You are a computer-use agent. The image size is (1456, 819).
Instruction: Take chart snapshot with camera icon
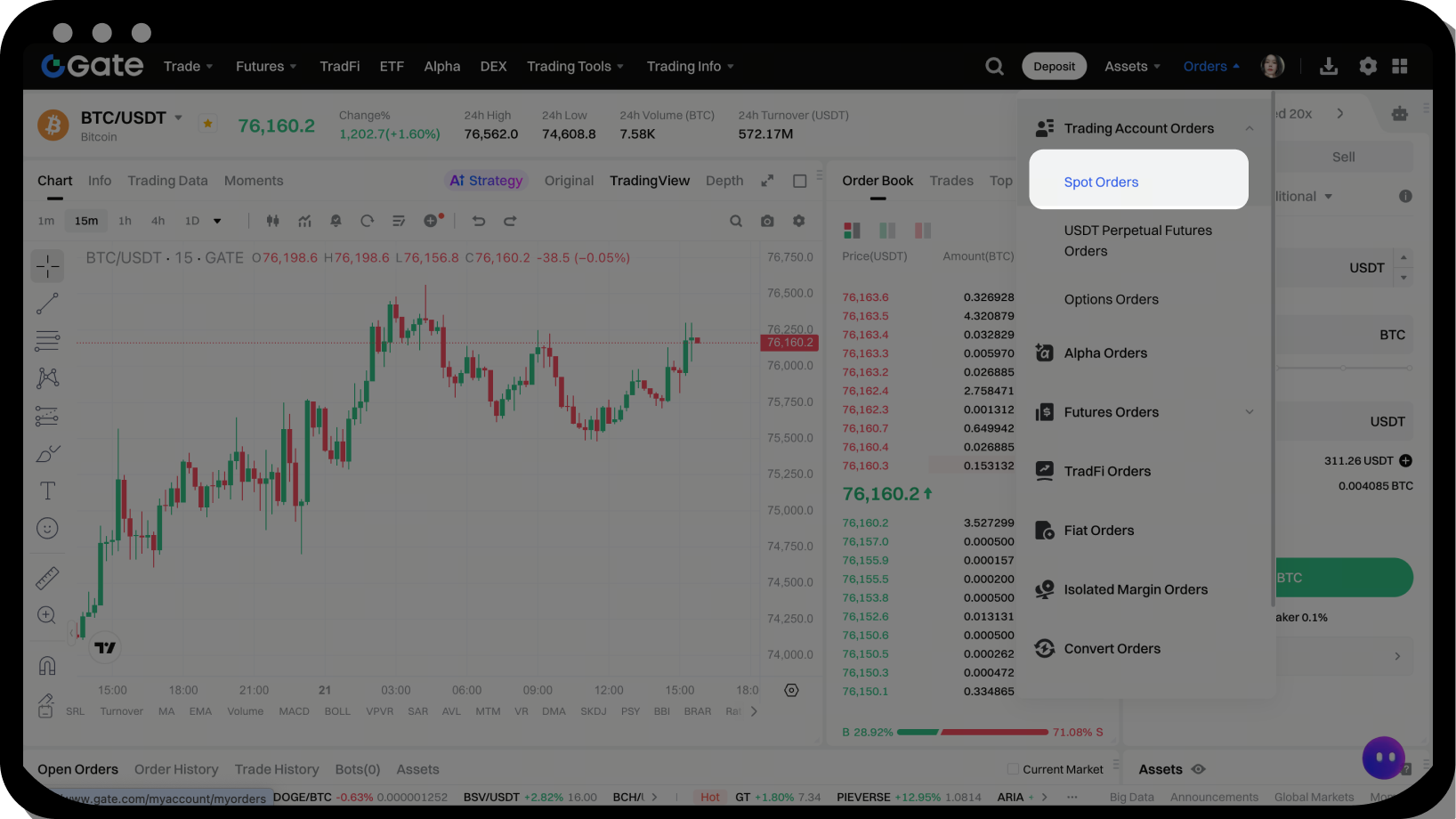click(x=767, y=221)
